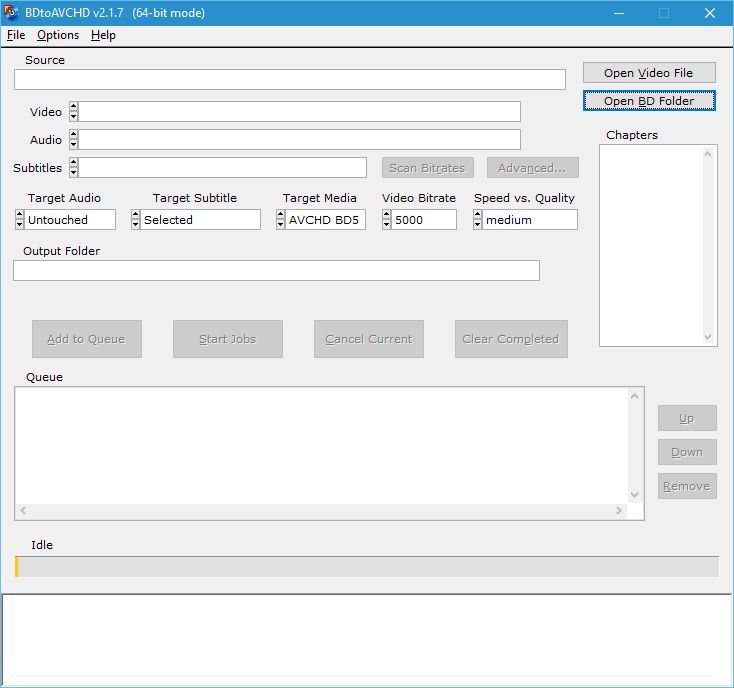Close the BDtoAVCHD window

click(x=710, y=13)
